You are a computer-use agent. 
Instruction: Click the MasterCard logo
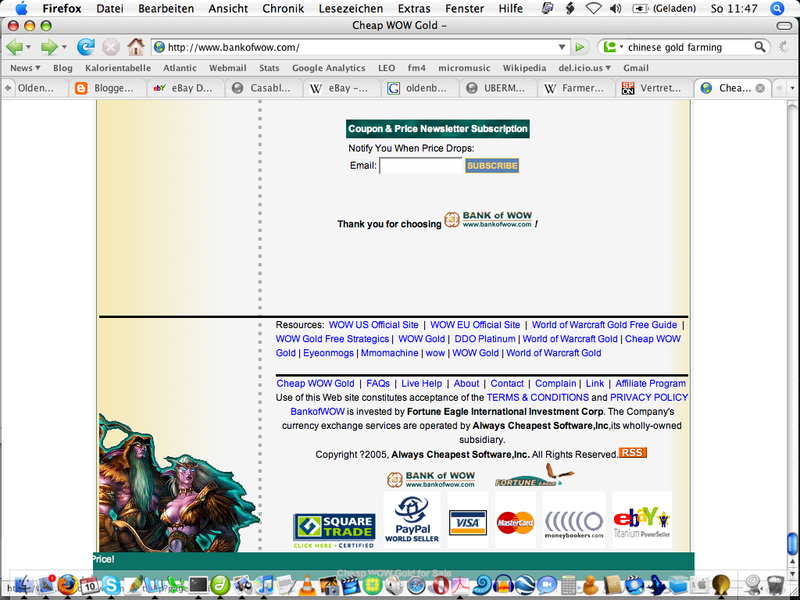(x=515, y=522)
